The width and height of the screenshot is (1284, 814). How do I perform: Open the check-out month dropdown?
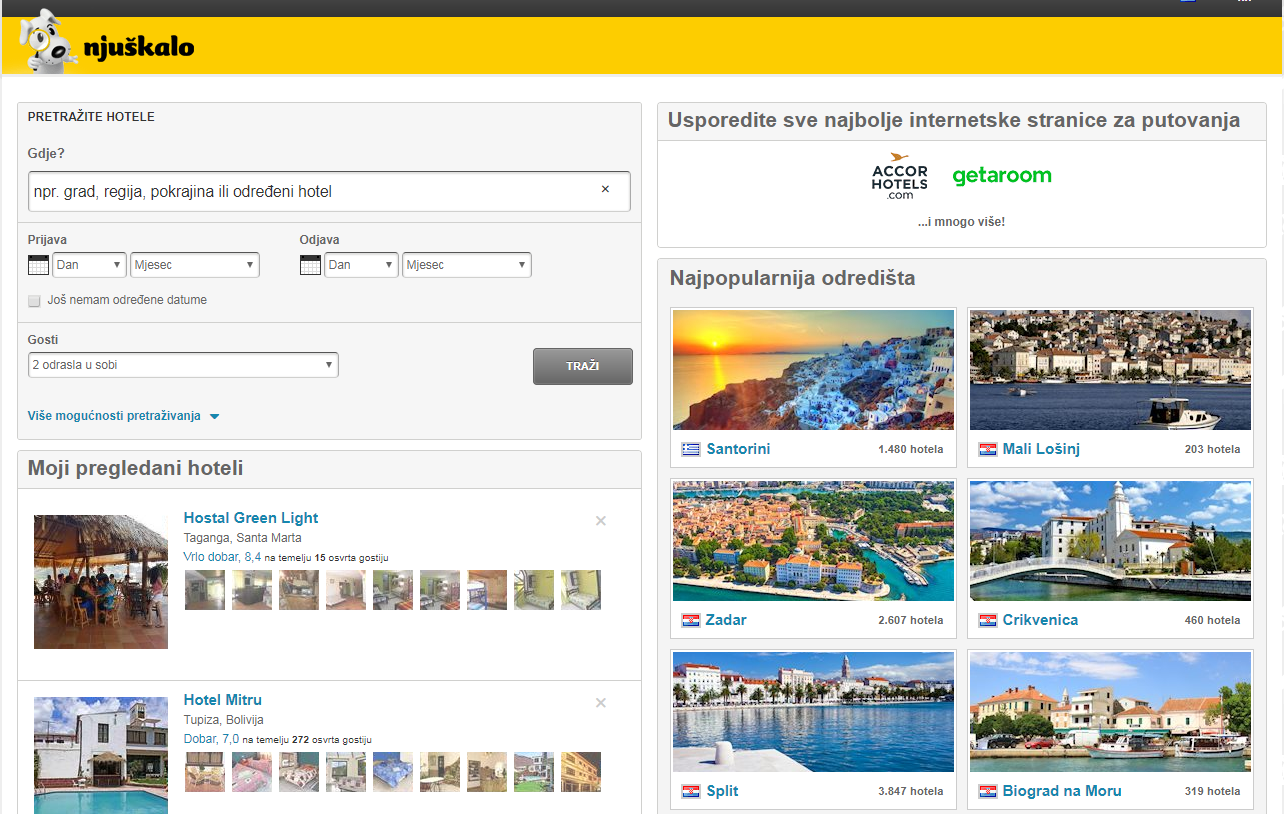pyautogui.click(x=466, y=265)
